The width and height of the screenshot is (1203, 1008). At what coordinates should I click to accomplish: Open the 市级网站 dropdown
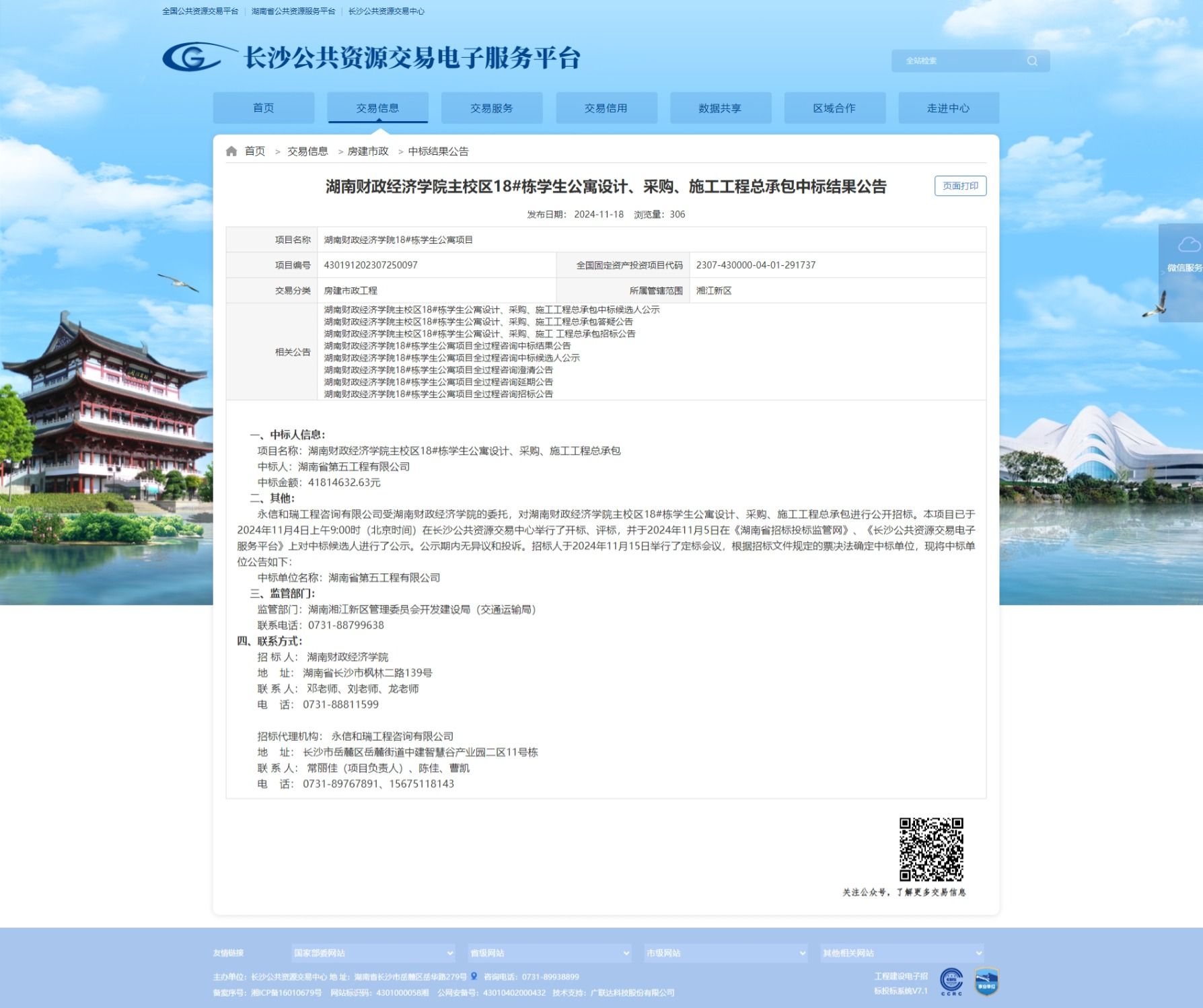pos(725,953)
